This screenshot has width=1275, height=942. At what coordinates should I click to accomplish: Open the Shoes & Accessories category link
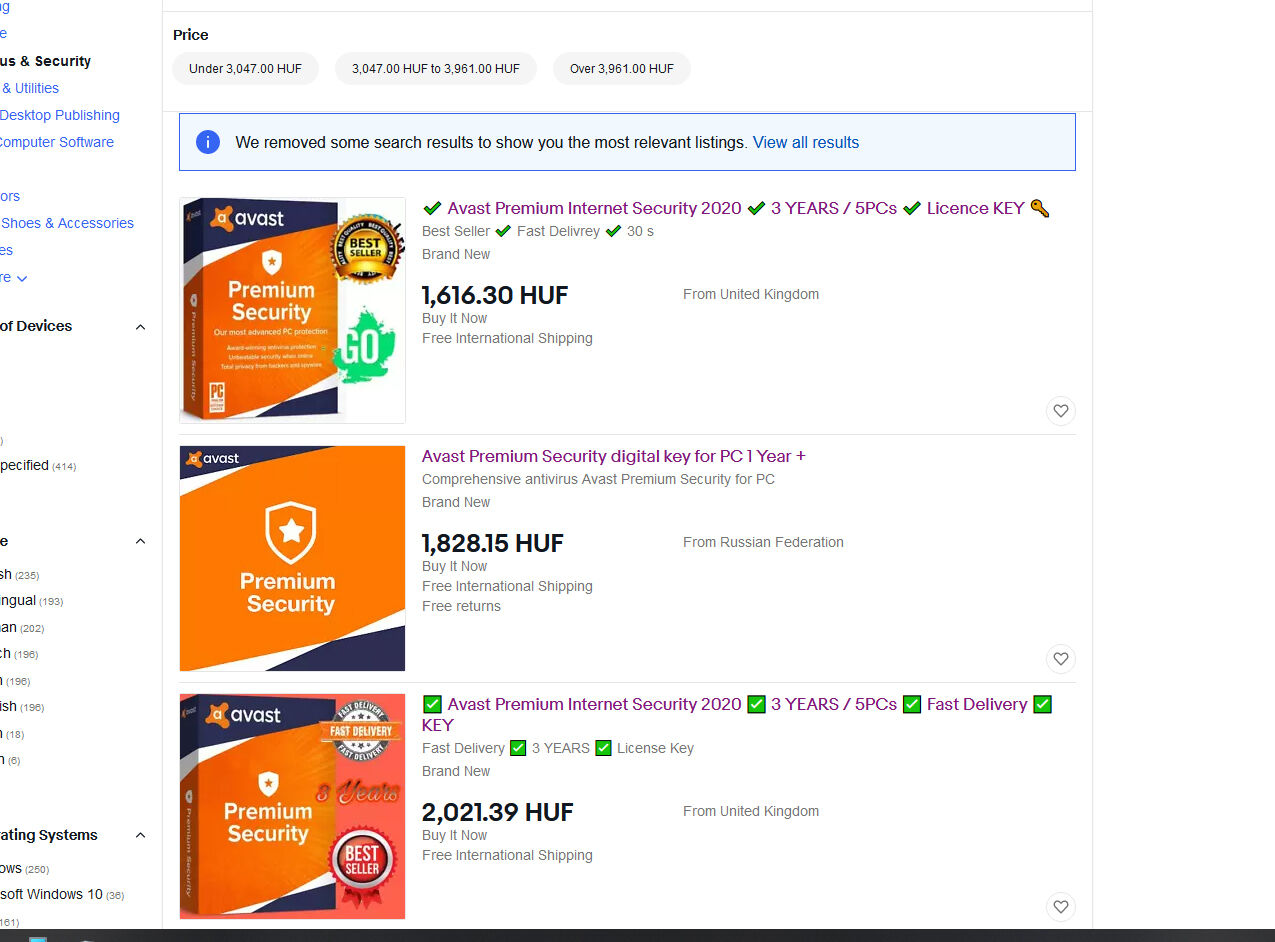[67, 223]
